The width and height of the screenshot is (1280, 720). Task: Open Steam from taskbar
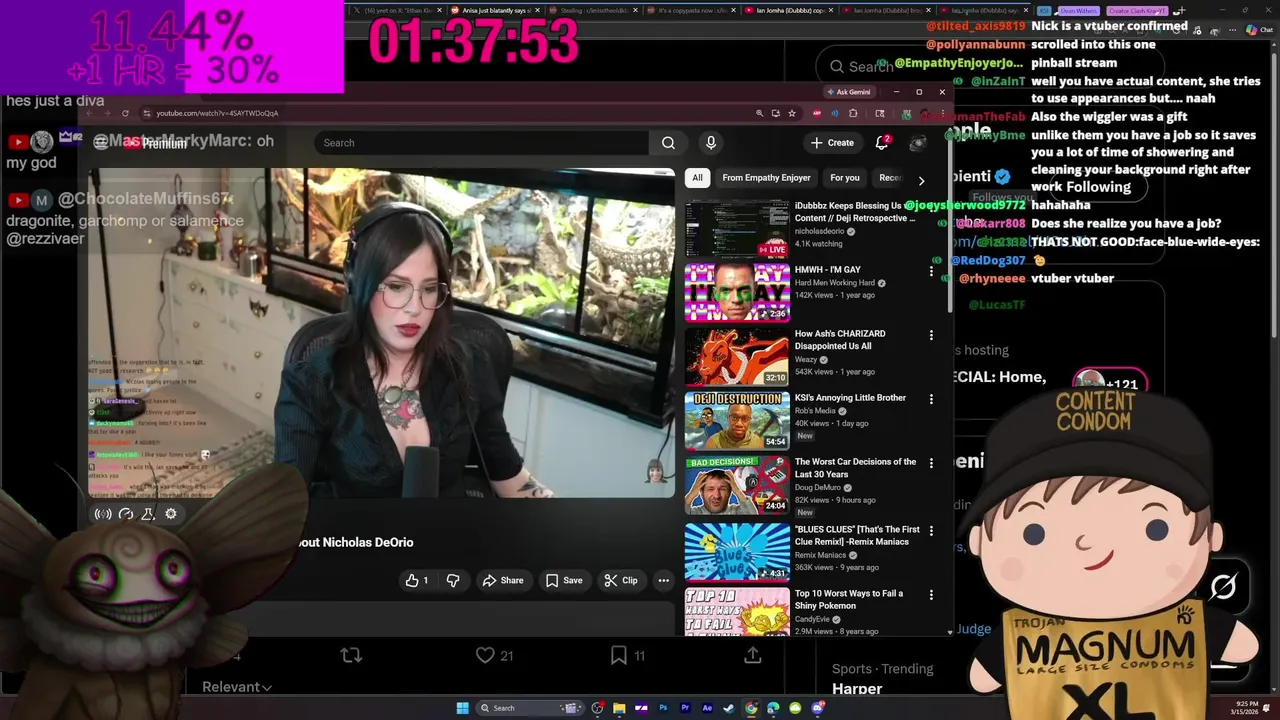(729, 708)
